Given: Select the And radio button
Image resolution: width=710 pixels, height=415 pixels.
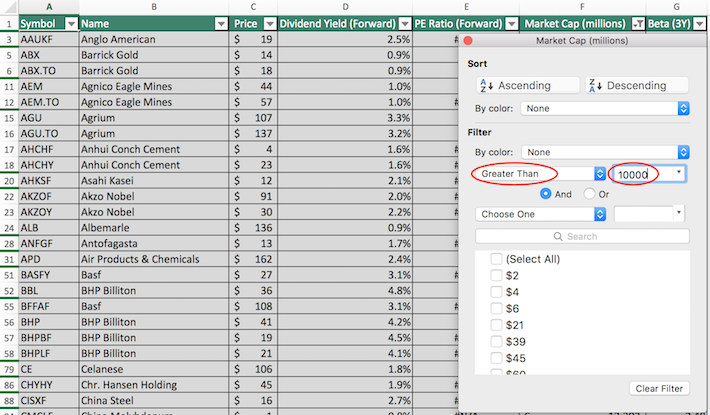Looking at the screenshot, I should 546,193.
